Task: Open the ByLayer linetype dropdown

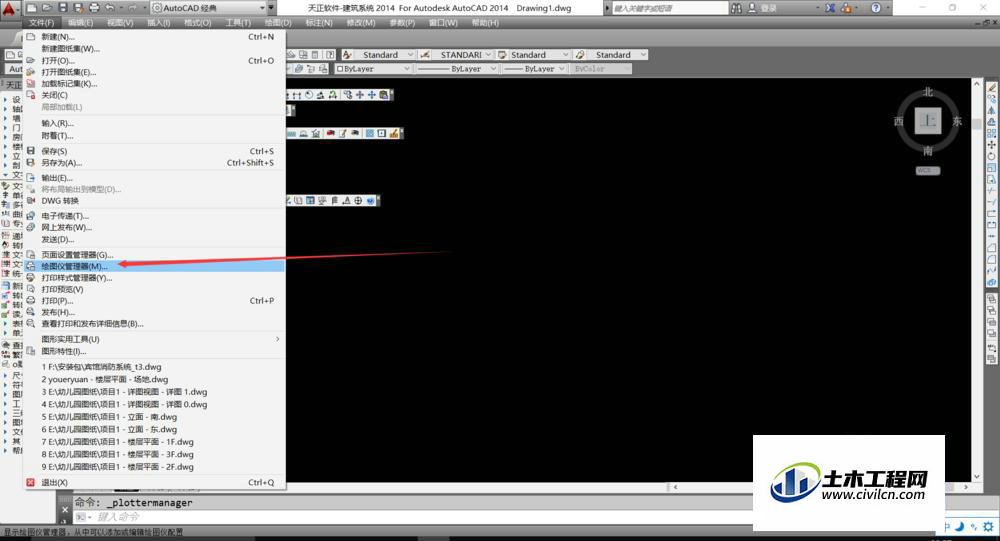Action: point(457,68)
